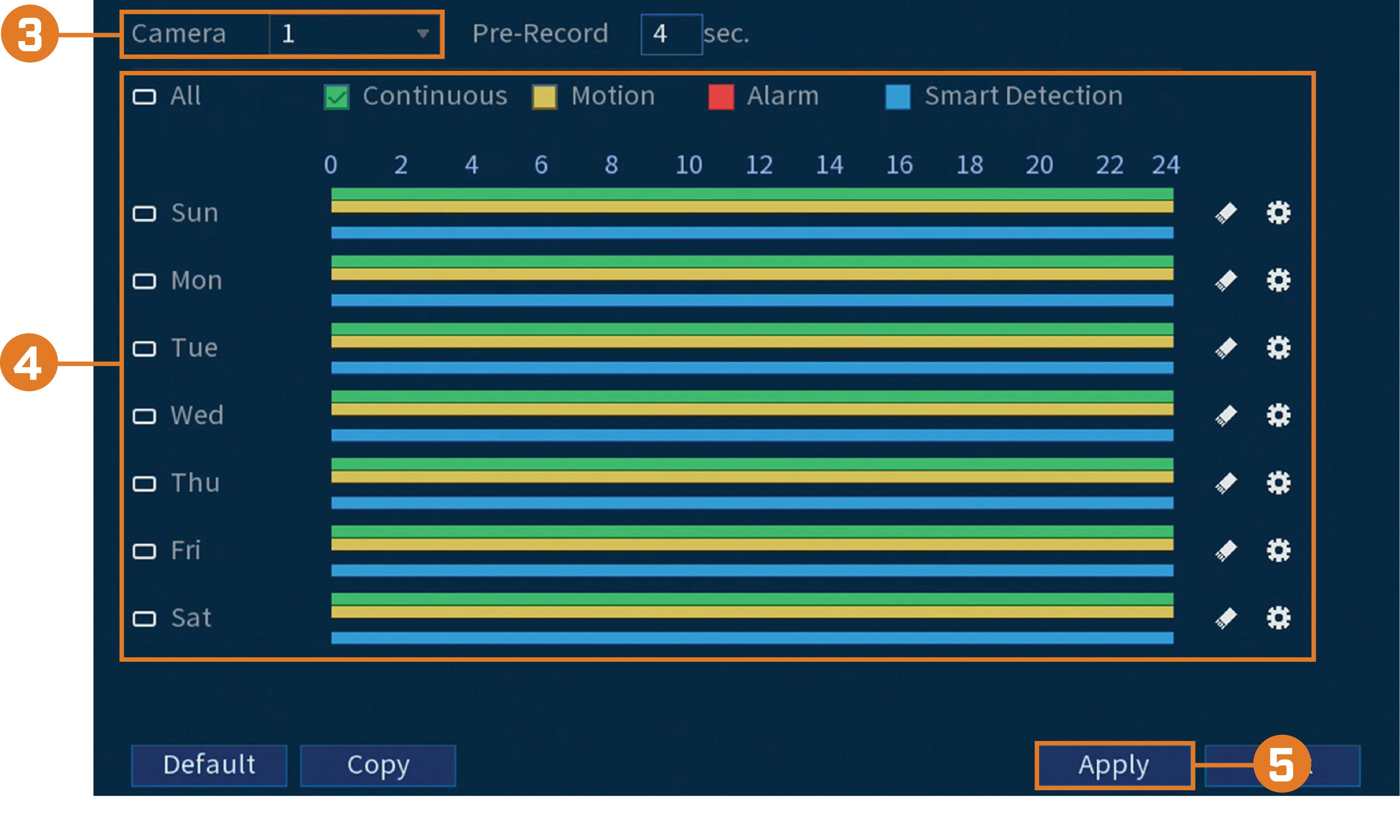Toggle the Sun day checkbox

[x=144, y=214]
